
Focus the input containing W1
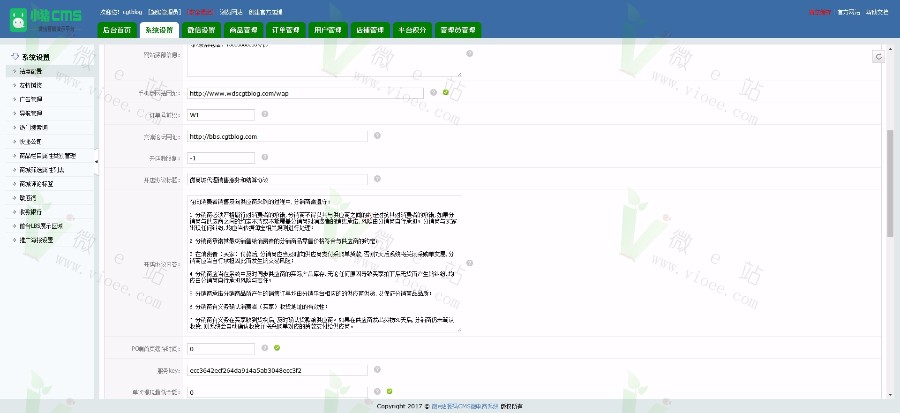(221, 115)
